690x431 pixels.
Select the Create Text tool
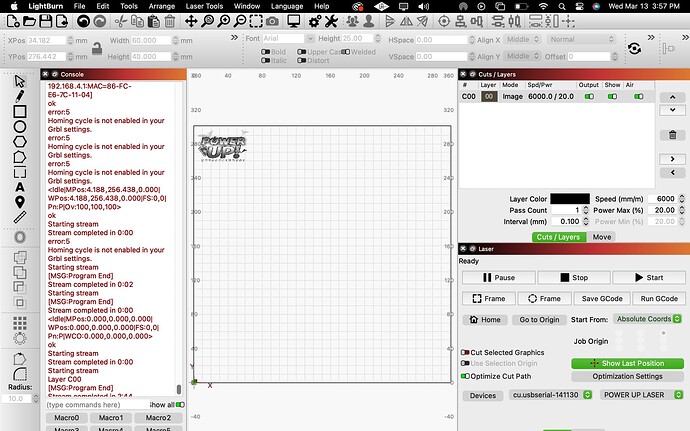tap(20, 187)
